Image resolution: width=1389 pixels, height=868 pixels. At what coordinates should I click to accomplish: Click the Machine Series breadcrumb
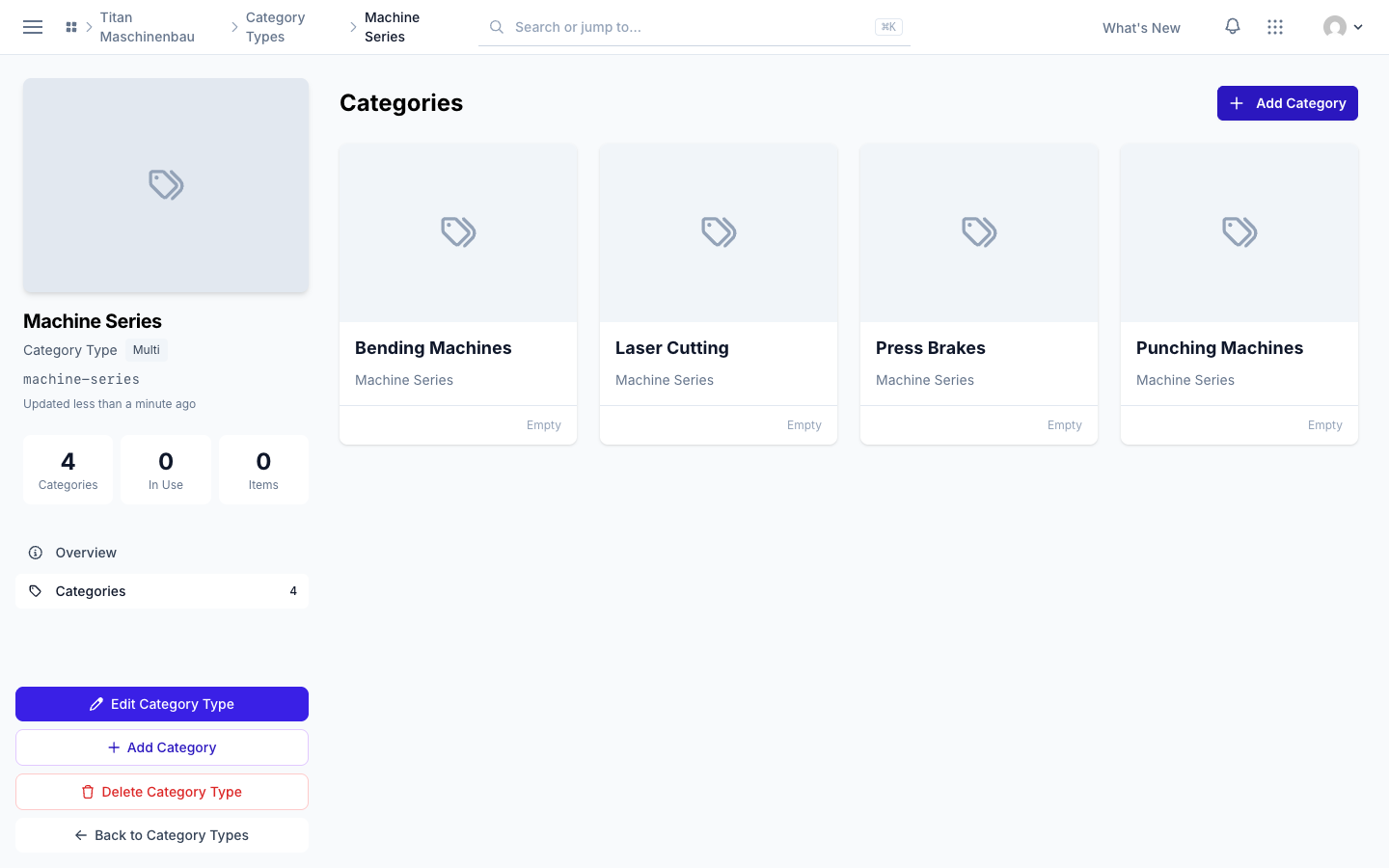393,27
